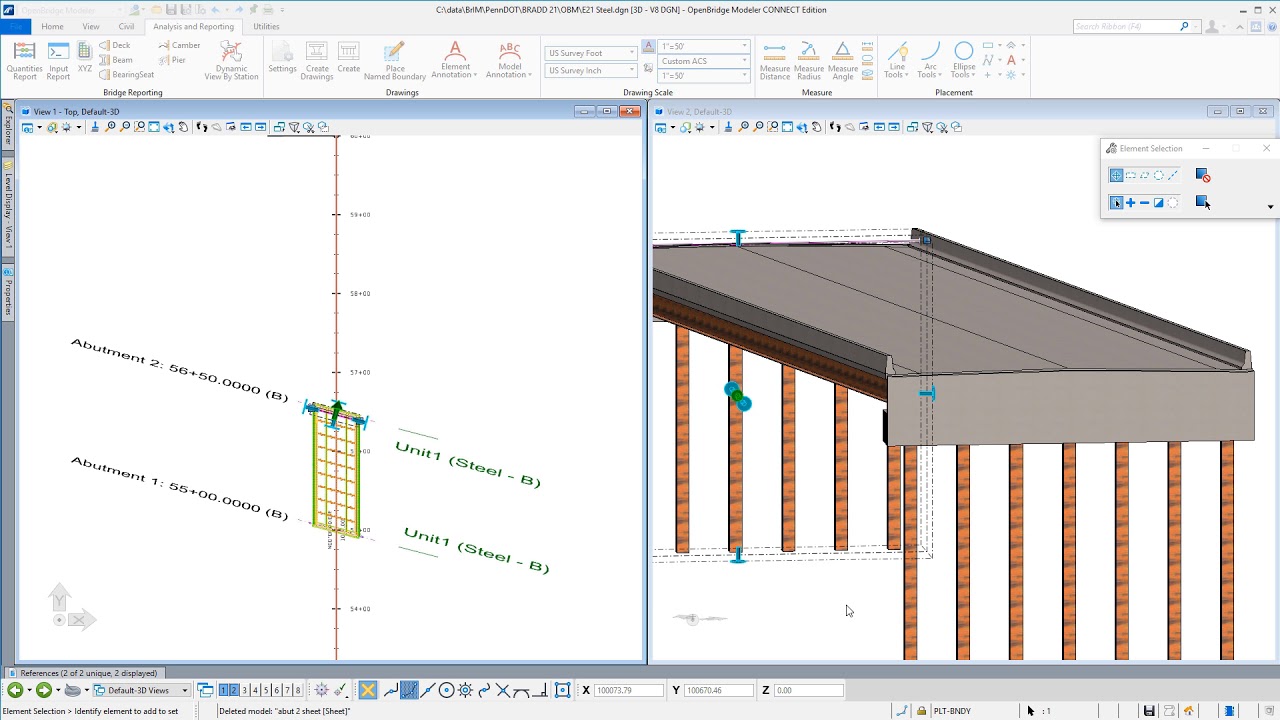Open the Camber report
The image size is (1280, 720).
180,45
